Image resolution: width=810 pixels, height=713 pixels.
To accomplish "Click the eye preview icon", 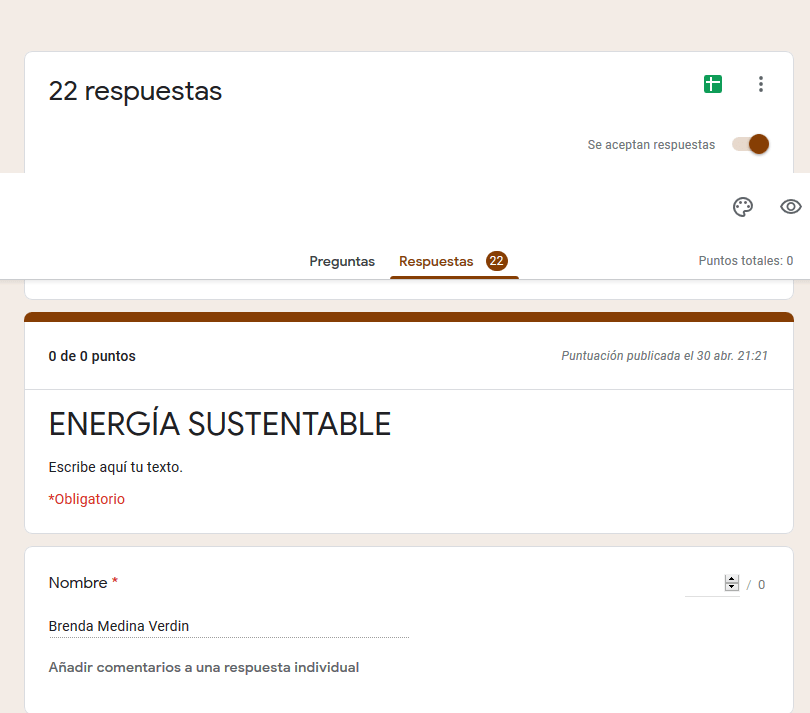I will pos(790,207).
